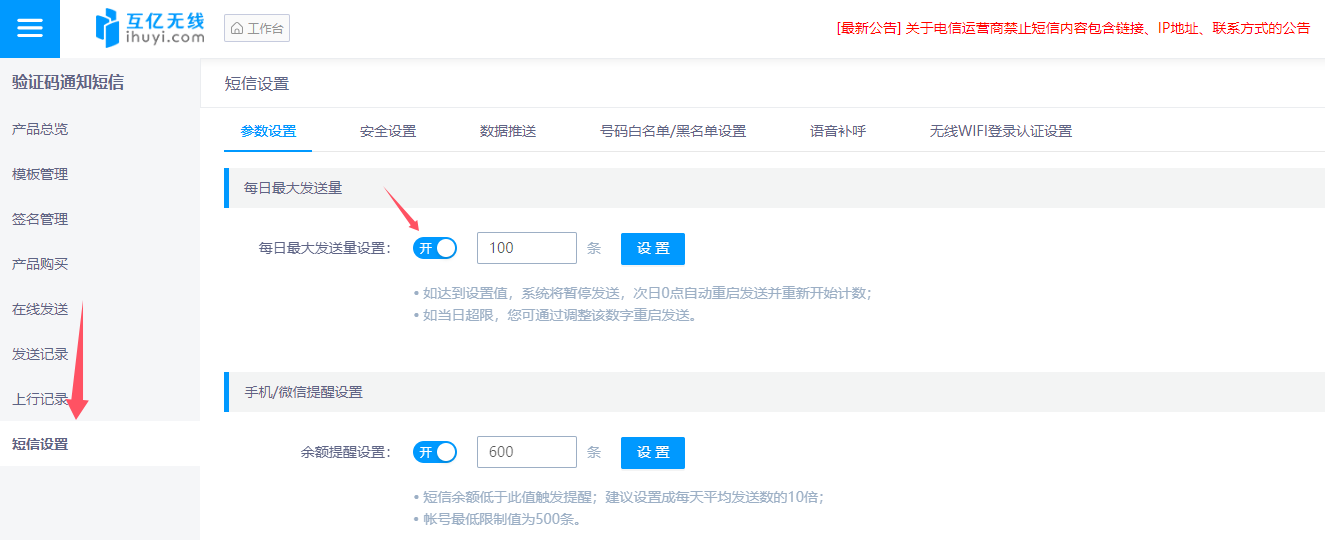1325x540 pixels.
Task: Toggle the 余额提醒设置 switch
Action: [x=435, y=452]
